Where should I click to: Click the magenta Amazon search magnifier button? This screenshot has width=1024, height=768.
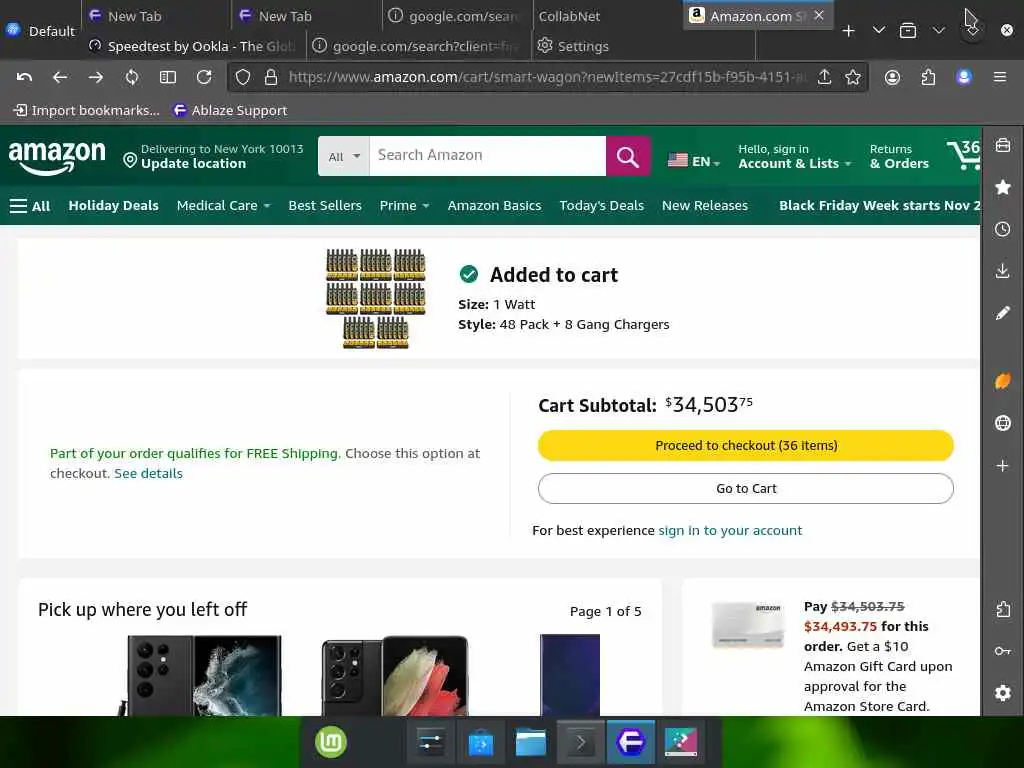(628, 156)
